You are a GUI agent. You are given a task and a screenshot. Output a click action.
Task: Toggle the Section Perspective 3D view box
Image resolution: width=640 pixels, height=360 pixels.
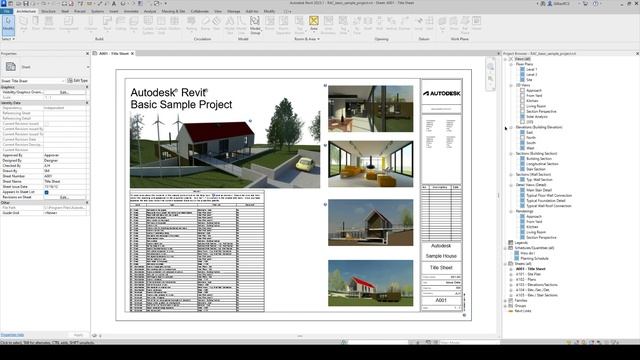[522, 111]
